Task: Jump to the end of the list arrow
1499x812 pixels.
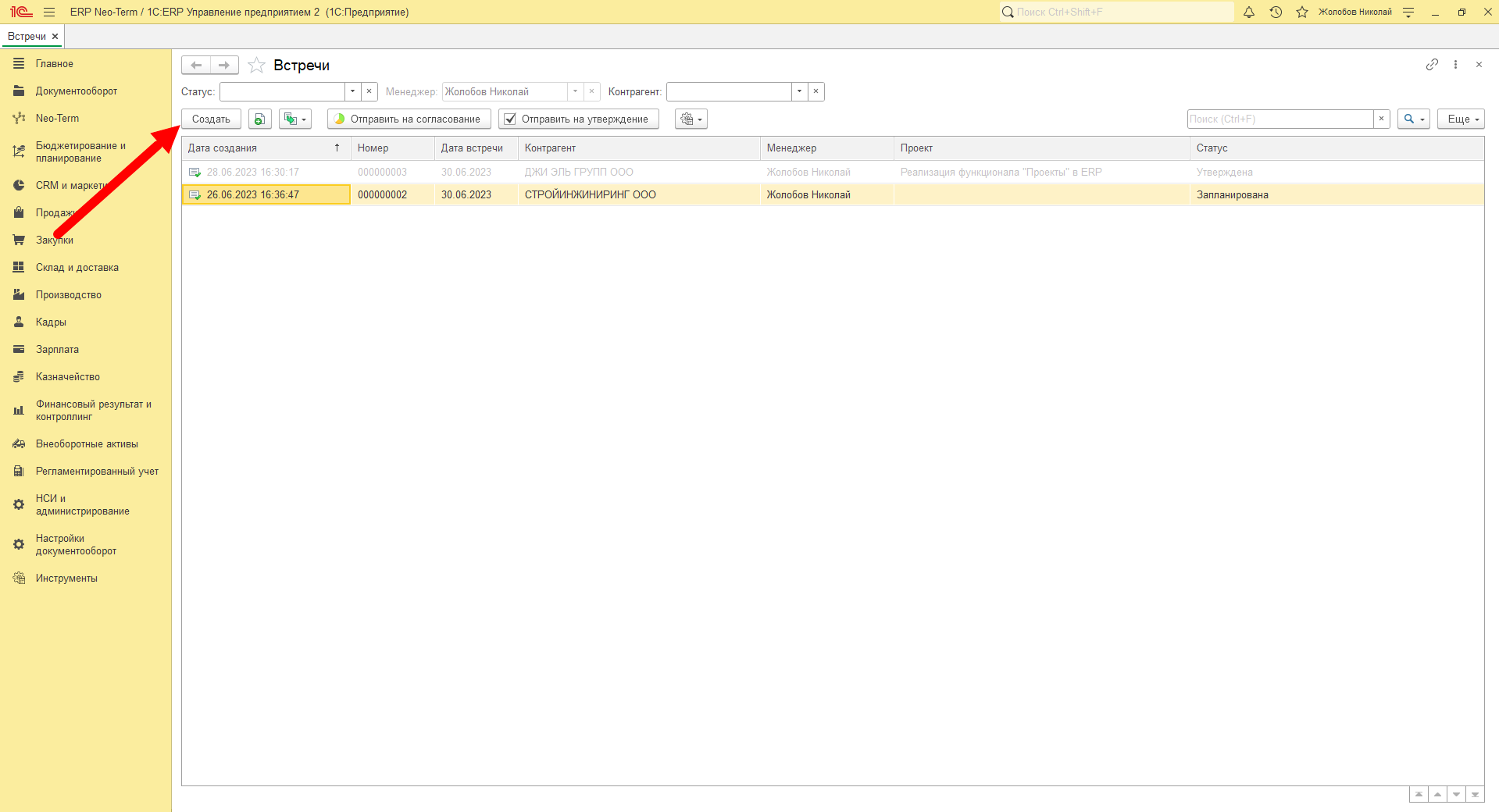Action: [x=1475, y=794]
